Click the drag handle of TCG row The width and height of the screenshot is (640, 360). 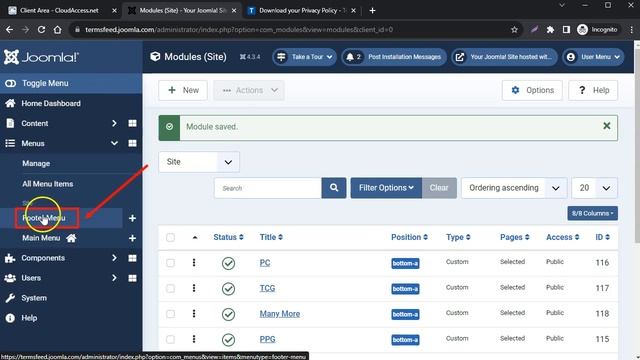[x=194, y=288]
